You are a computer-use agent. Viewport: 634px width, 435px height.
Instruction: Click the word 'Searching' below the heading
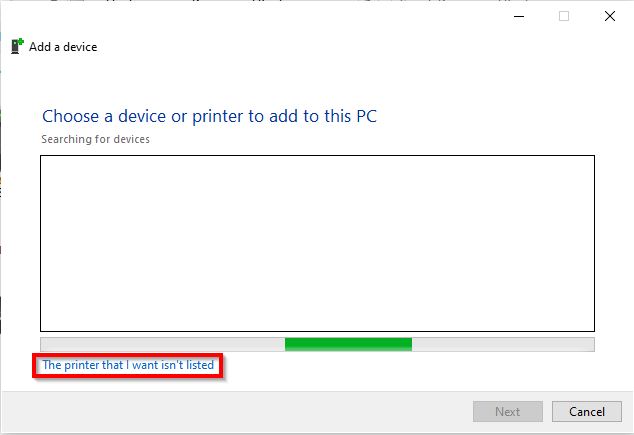point(65,139)
